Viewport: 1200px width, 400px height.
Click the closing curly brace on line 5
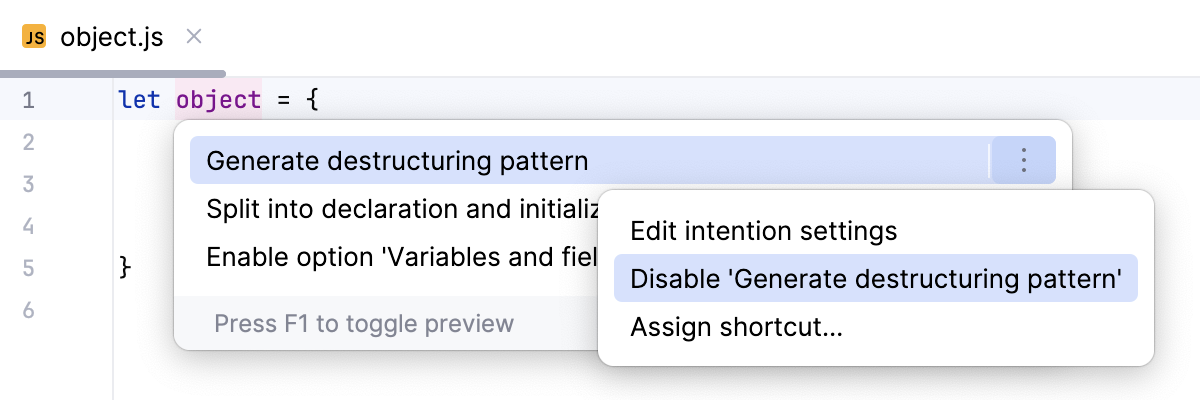tap(125, 268)
